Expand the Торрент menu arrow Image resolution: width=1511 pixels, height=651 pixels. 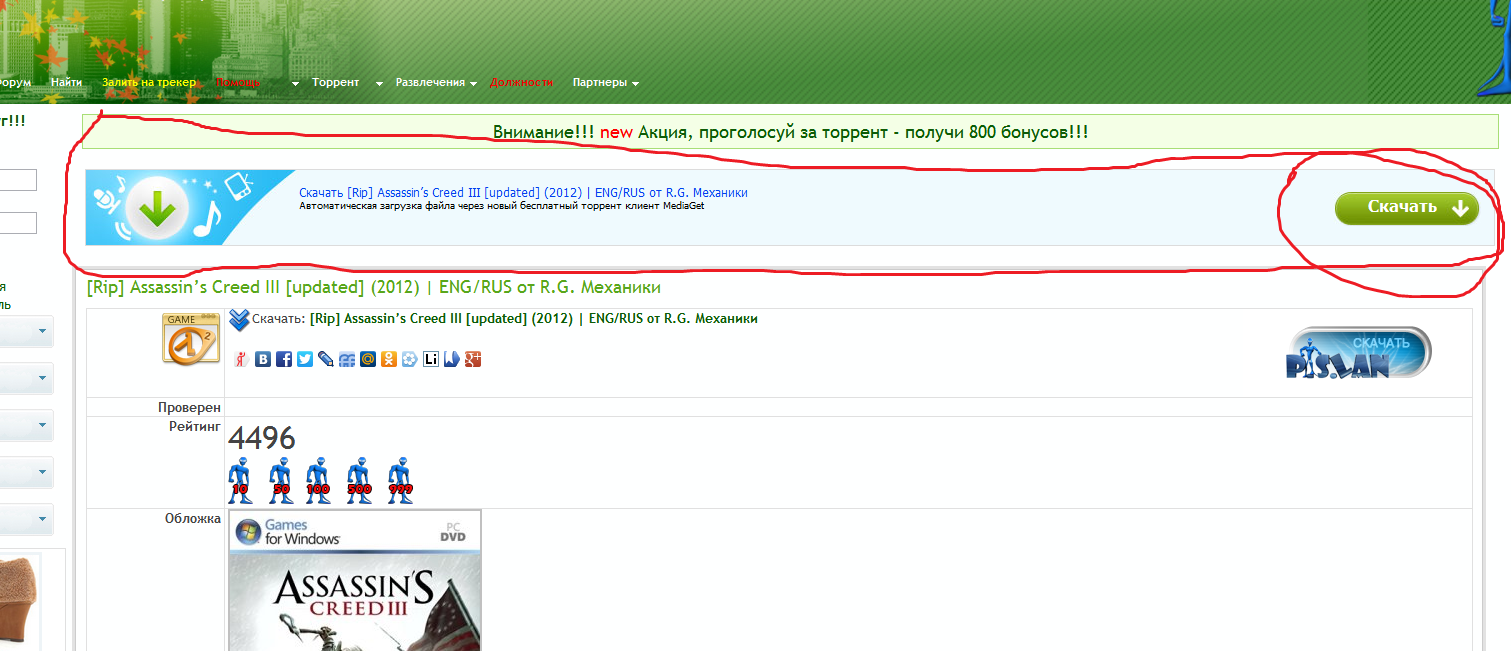pyautogui.click(x=379, y=84)
